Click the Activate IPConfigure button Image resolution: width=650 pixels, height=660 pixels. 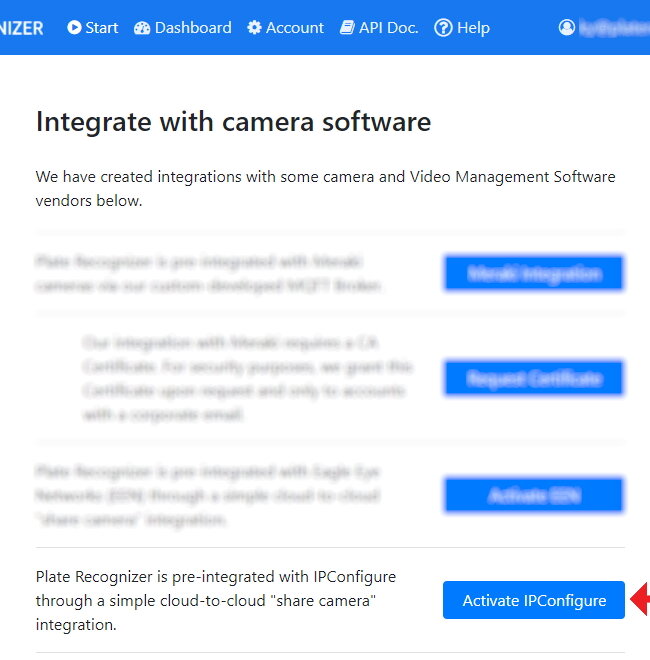[534, 600]
